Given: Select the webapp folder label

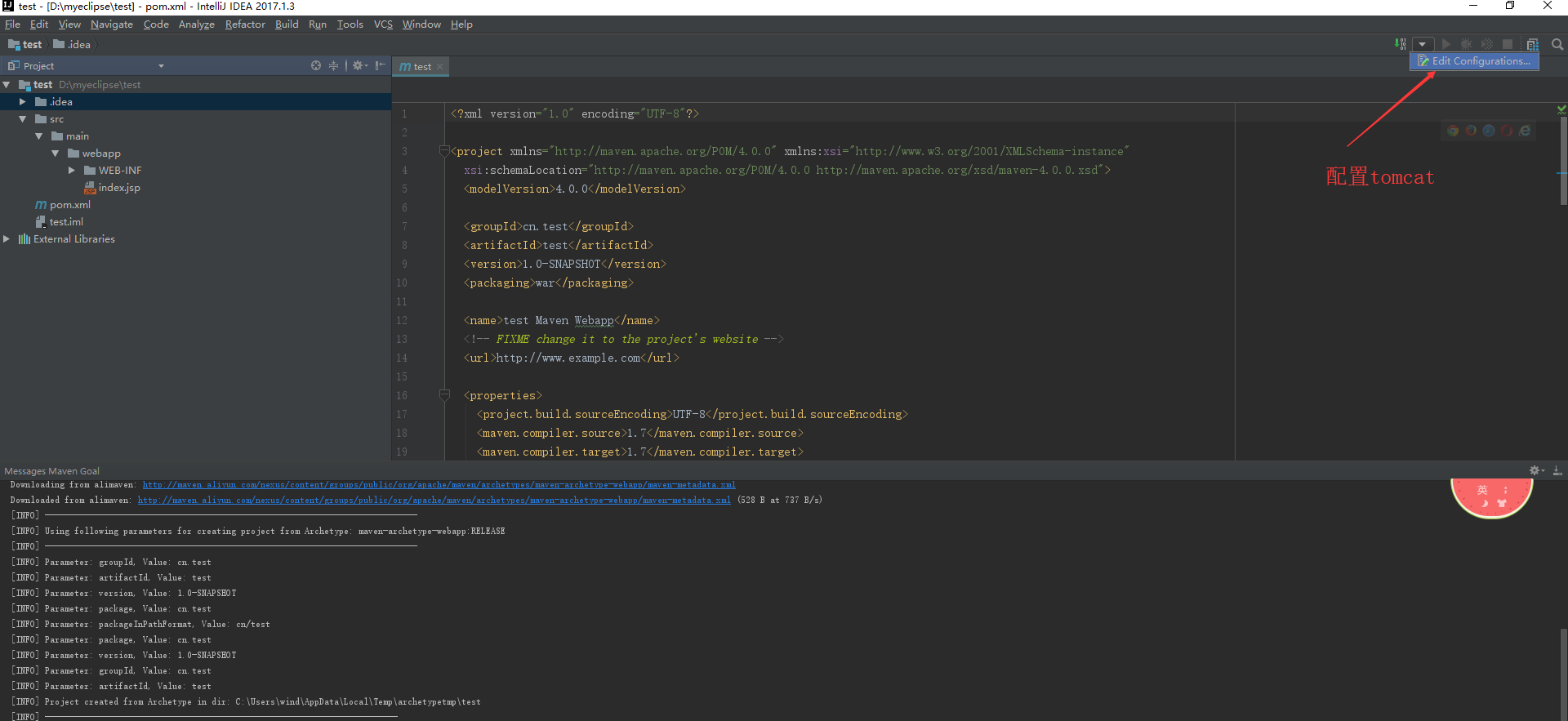Looking at the screenshot, I should (101, 154).
